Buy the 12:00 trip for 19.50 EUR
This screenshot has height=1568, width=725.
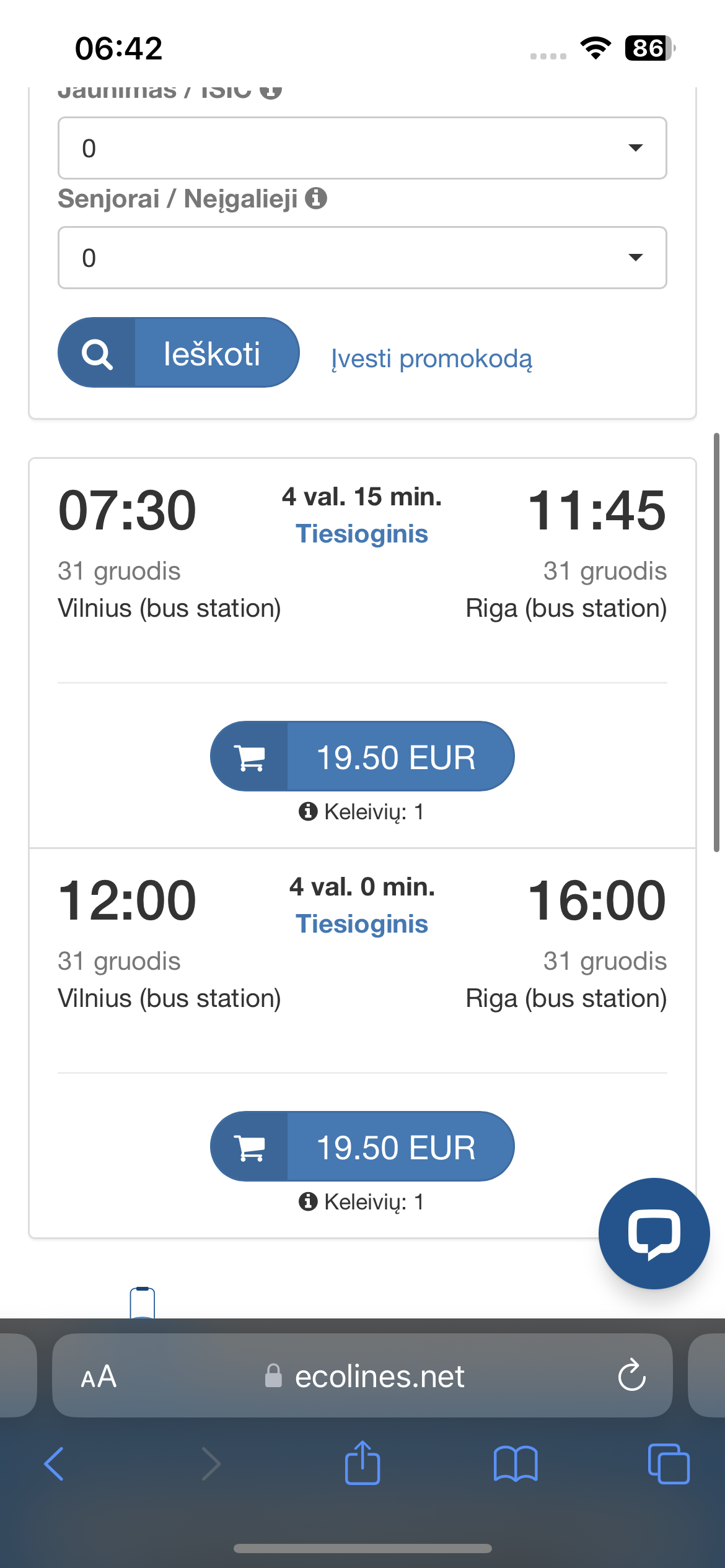pyautogui.click(x=362, y=1146)
